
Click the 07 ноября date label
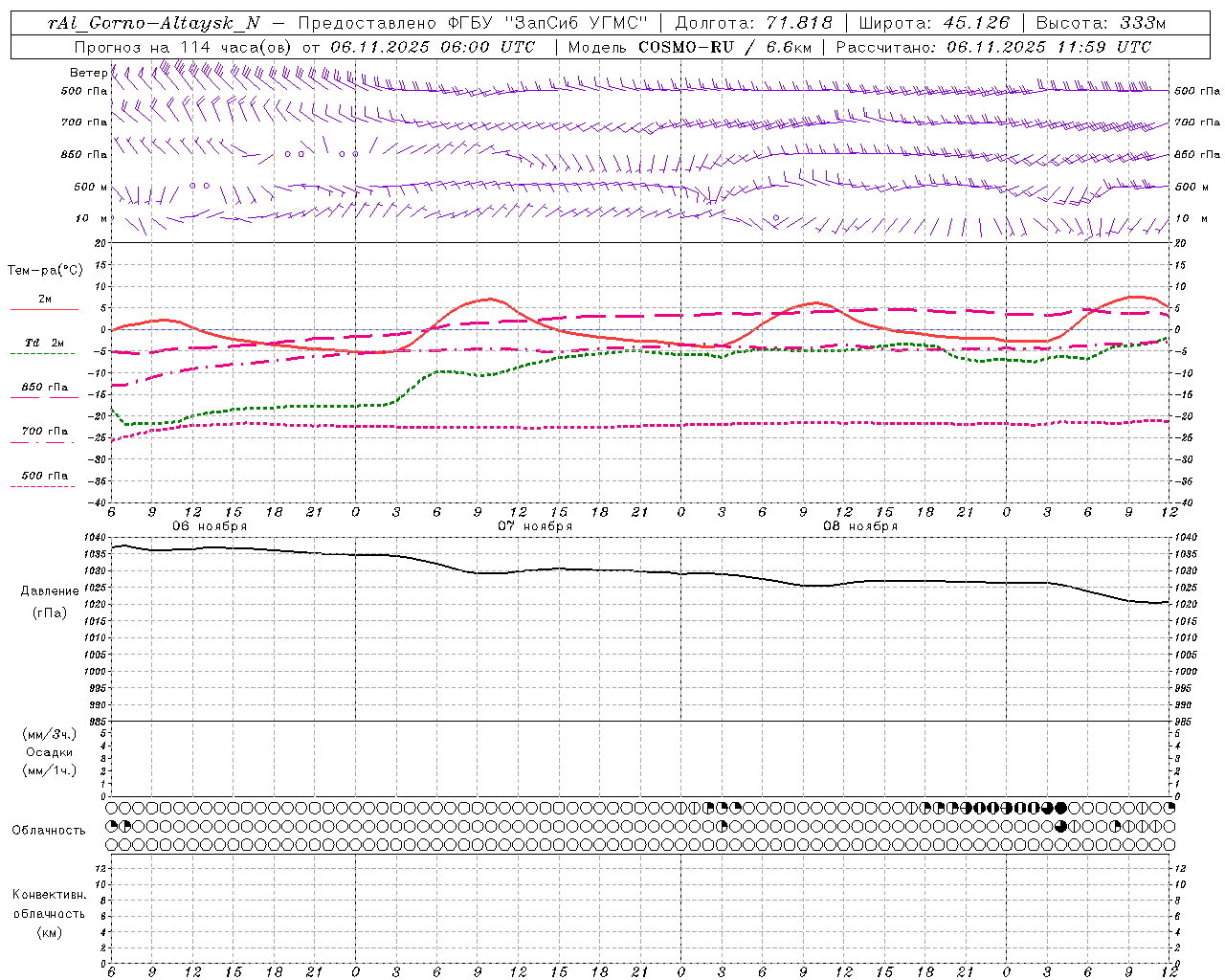coord(535,526)
